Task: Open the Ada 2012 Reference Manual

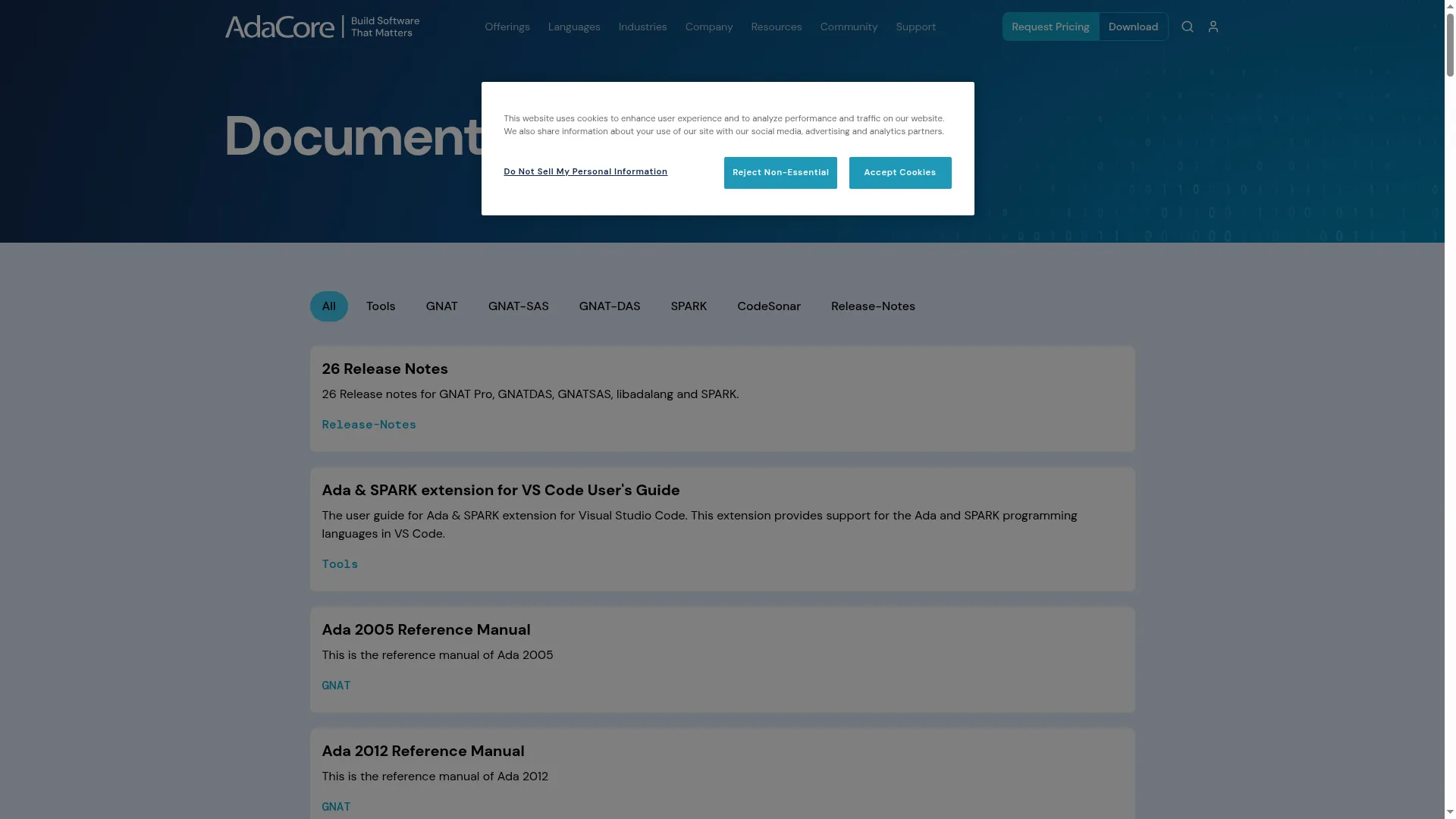Action: tap(423, 752)
